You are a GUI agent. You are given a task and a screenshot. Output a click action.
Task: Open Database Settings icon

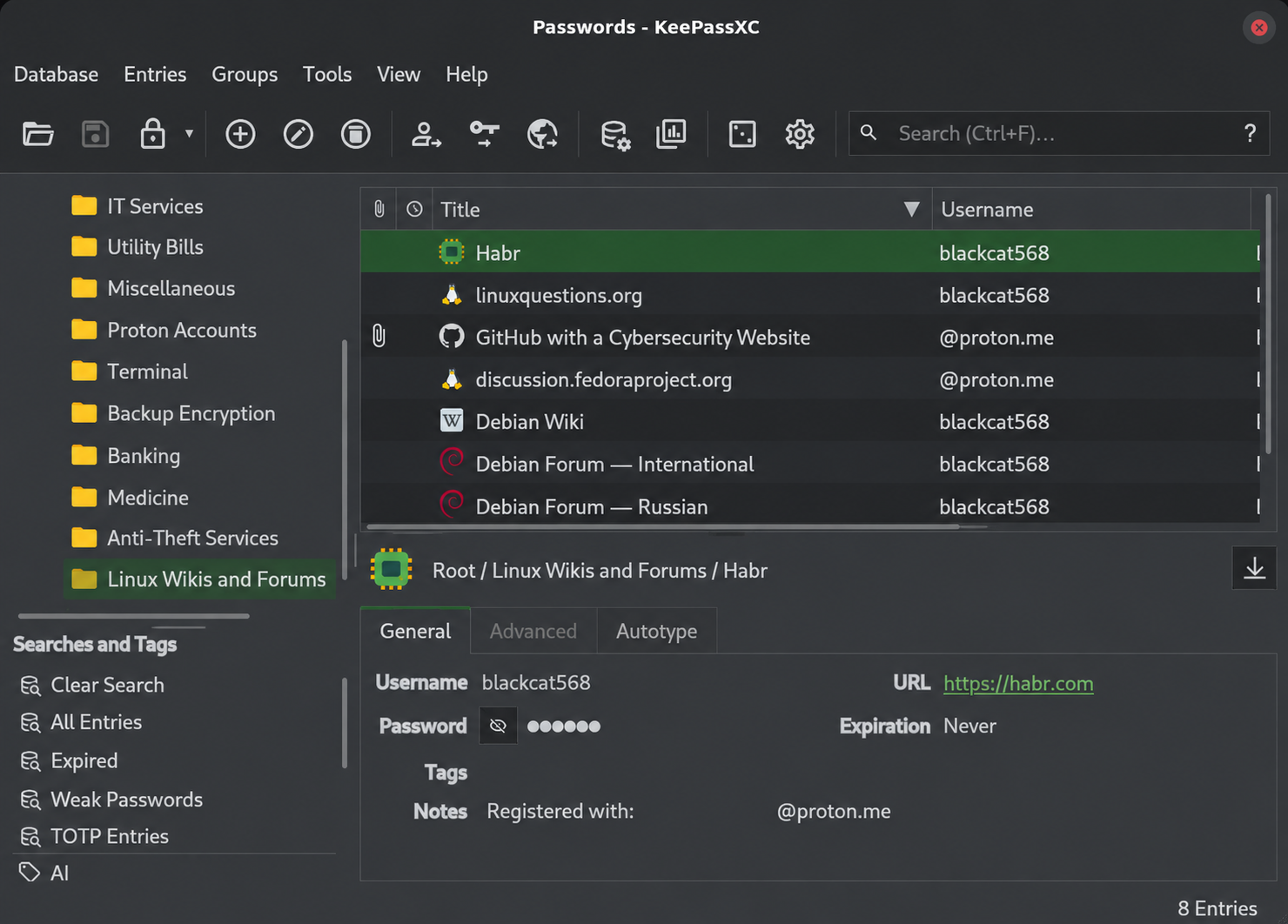pyautogui.click(x=614, y=134)
